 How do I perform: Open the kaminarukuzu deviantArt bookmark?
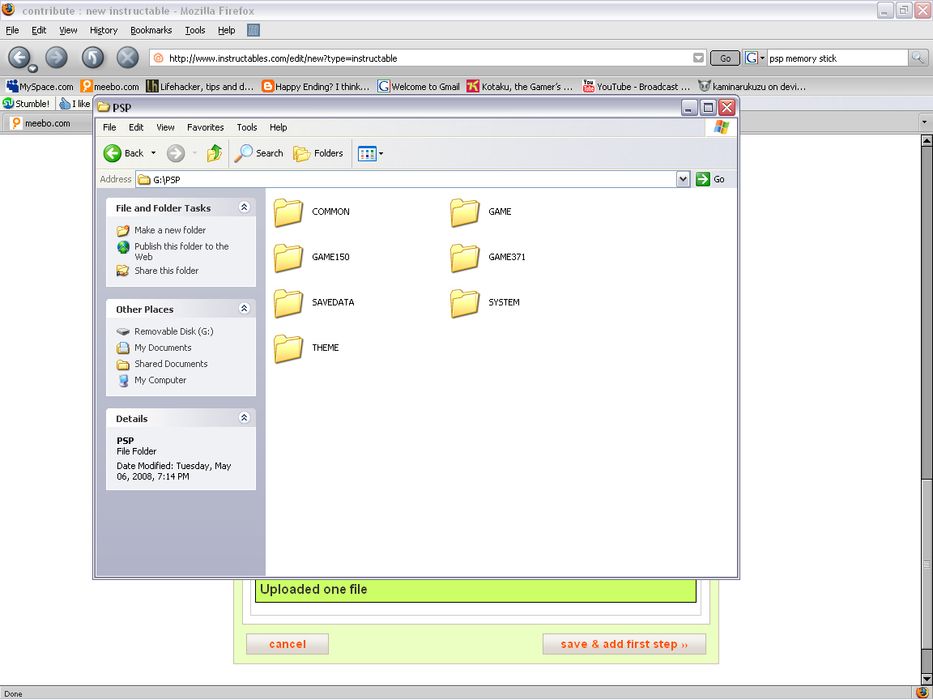click(752, 86)
